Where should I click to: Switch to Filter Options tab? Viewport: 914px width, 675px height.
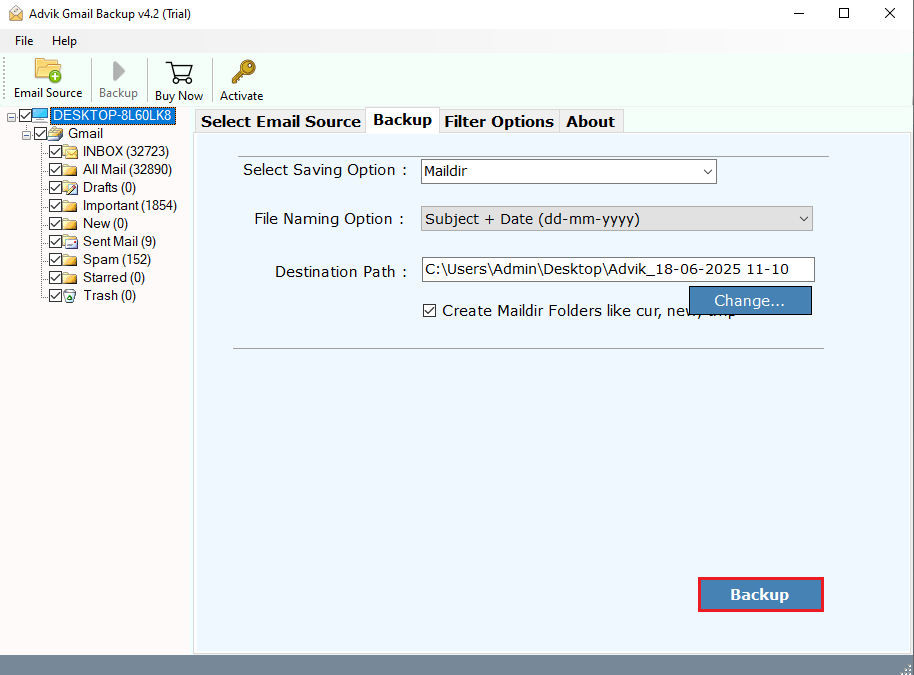tap(499, 121)
